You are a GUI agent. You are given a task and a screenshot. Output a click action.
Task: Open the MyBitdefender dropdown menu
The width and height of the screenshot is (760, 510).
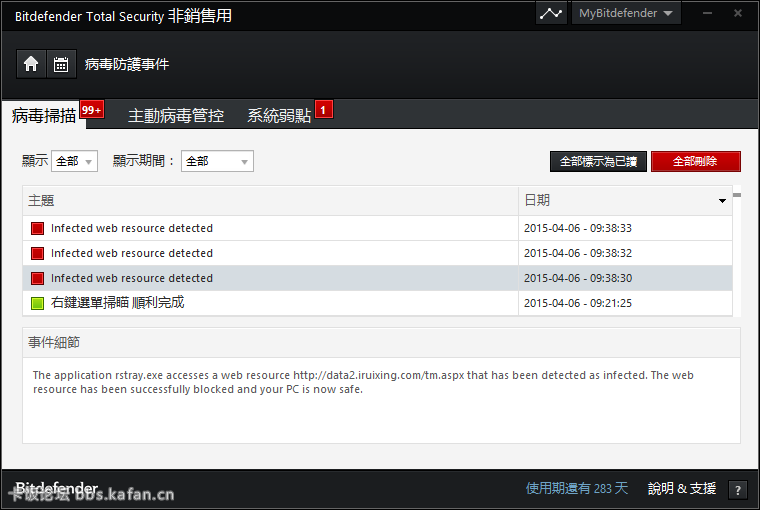pyautogui.click(x=626, y=14)
